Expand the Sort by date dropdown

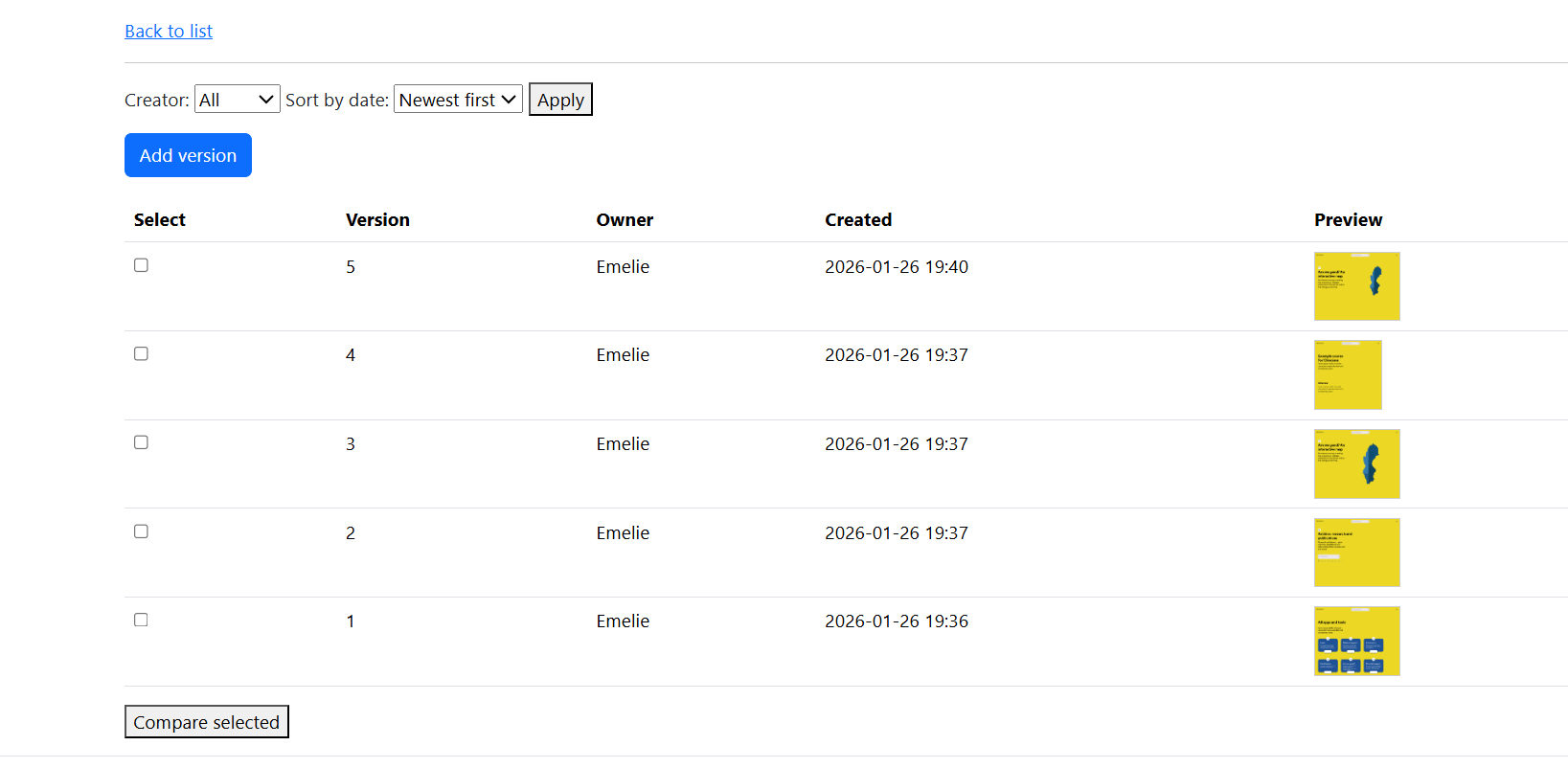pos(458,100)
